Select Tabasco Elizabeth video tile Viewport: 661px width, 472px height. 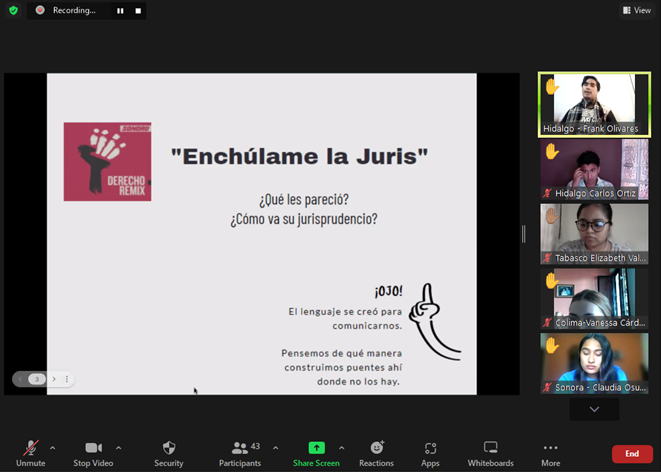[594, 234]
